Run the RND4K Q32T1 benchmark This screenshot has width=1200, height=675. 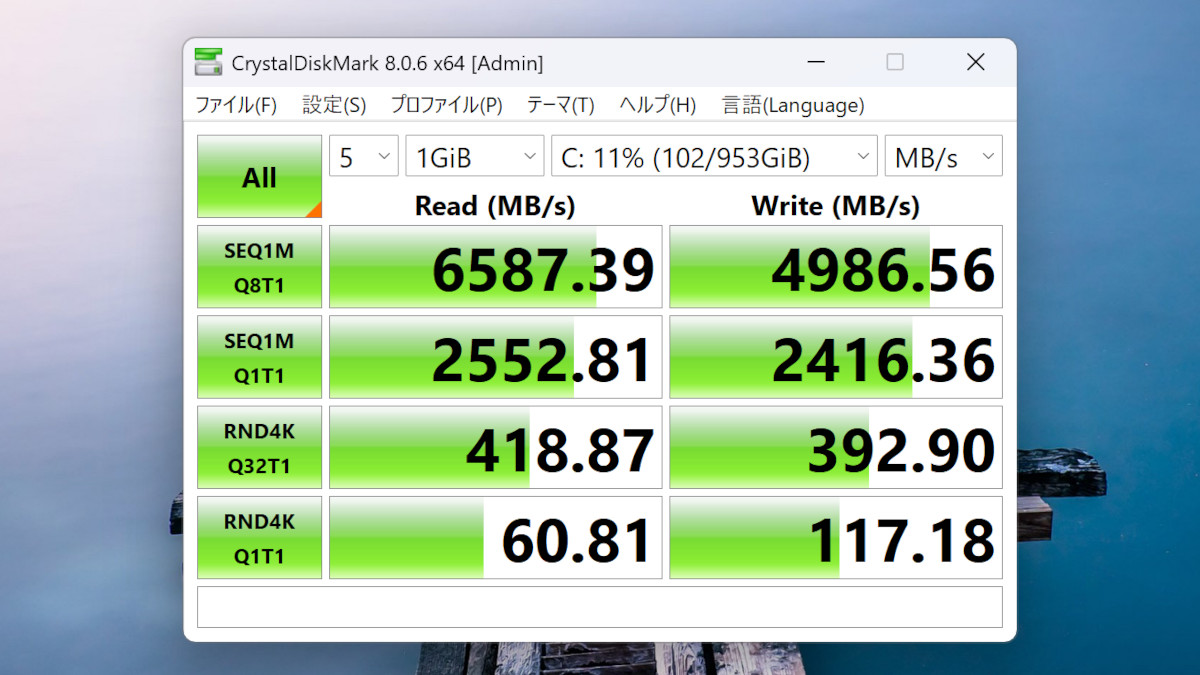259,447
